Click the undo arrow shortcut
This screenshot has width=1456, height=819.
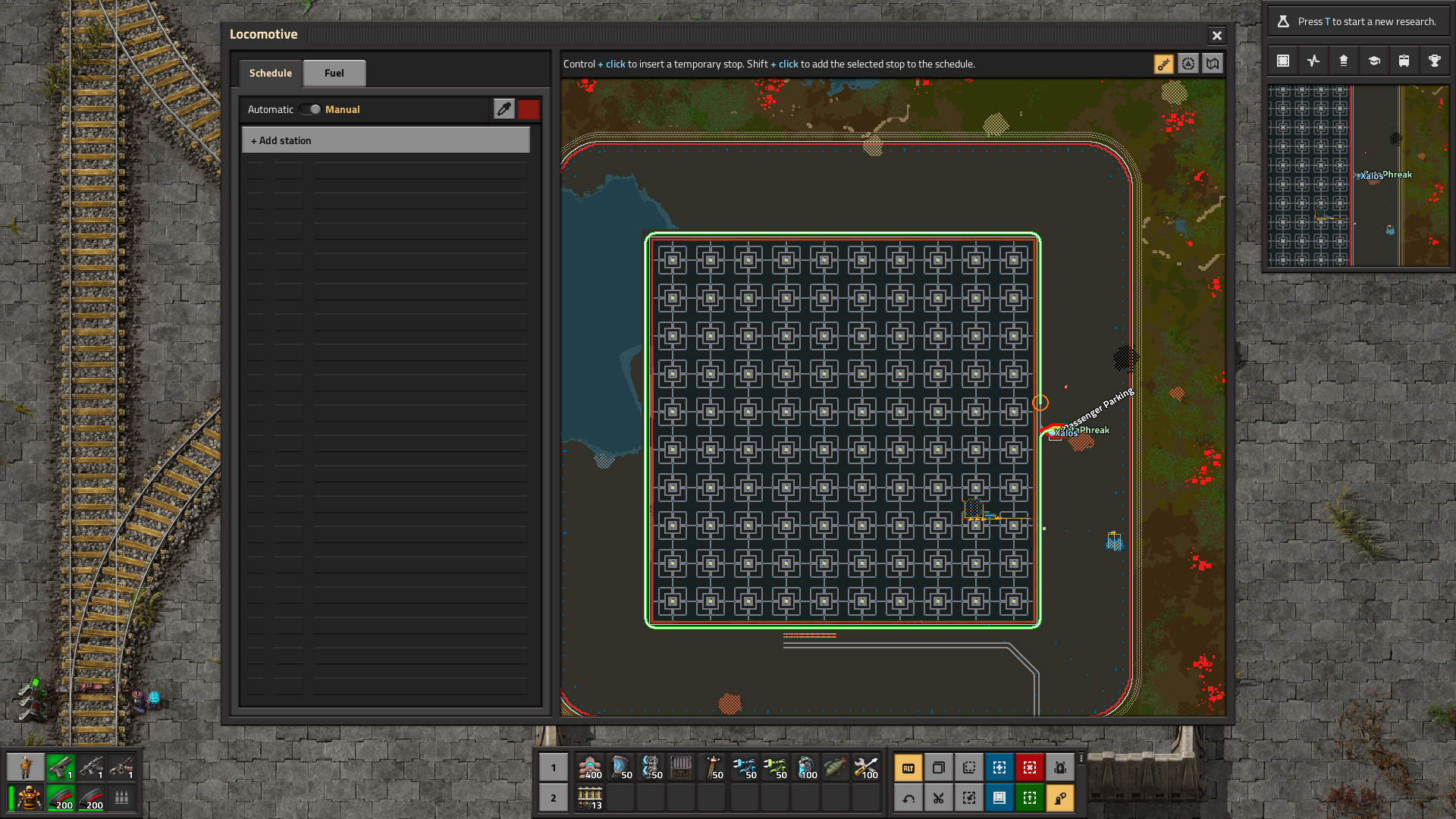click(908, 798)
